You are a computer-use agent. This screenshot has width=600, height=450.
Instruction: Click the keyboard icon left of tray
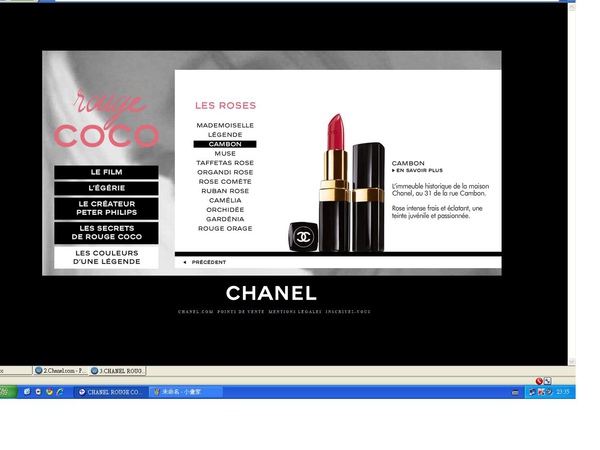click(515, 392)
